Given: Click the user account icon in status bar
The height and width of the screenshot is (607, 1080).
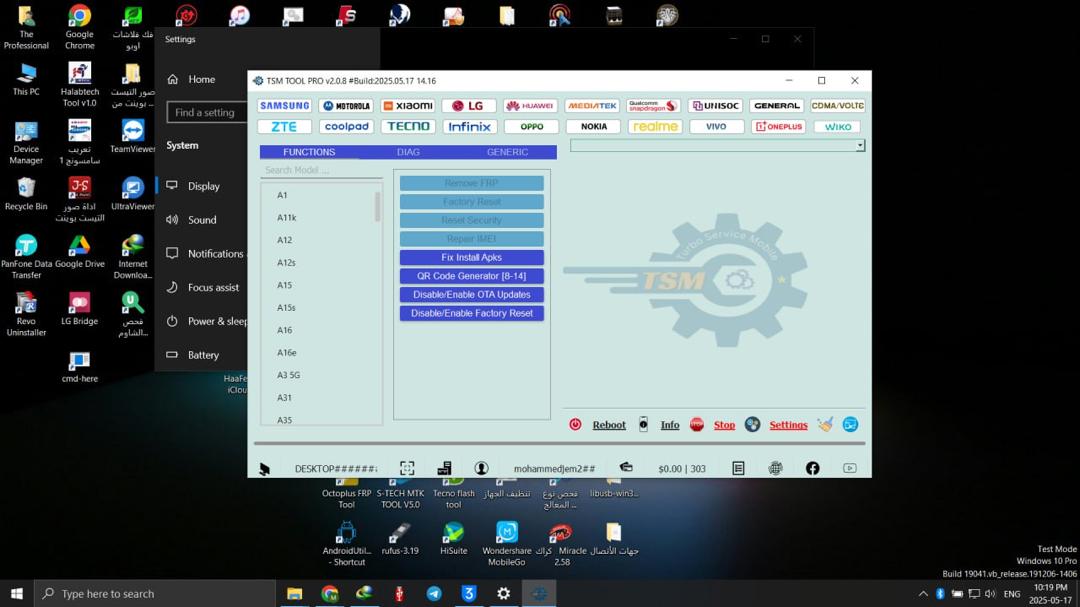Looking at the screenshot, I should pyautogui.click(x=481, y=469).
